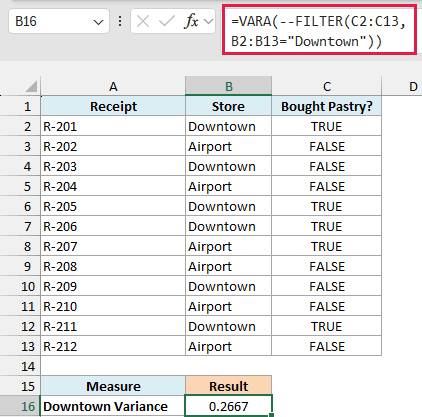Open the Name Box dropdown arrow
The height and width of the screenshot is (417, 422).
(98, 22)
